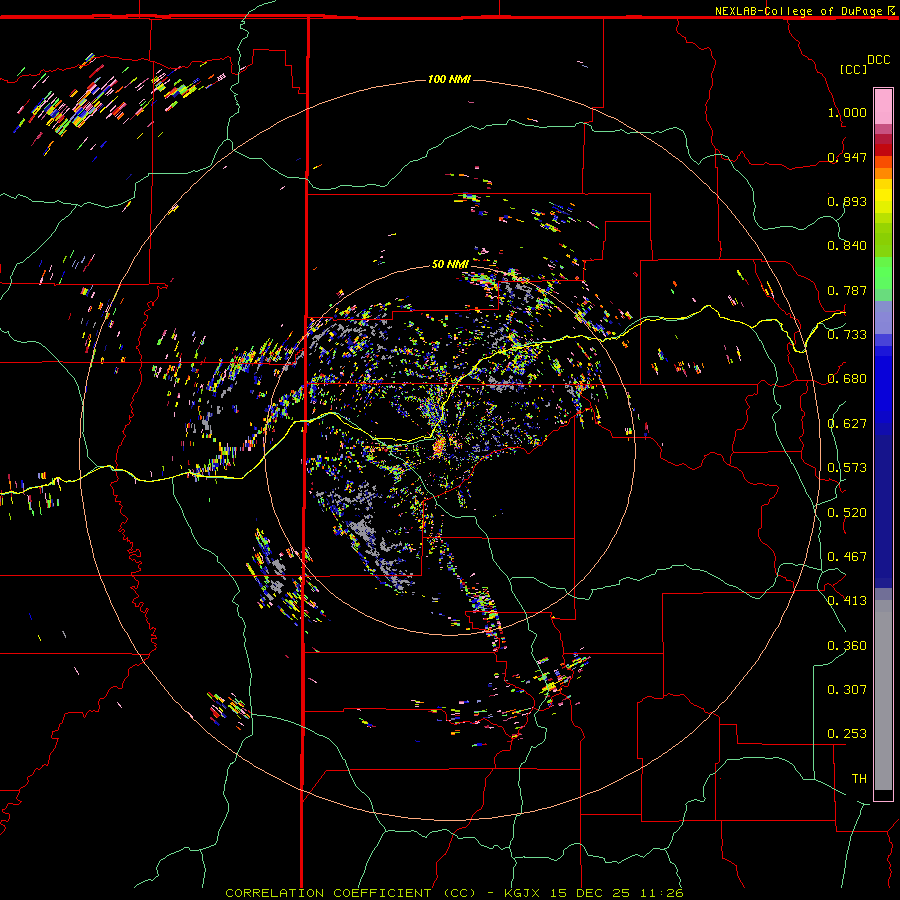Select the 0.520 scale value
900x900 pixels.
[x=847, y=513]
